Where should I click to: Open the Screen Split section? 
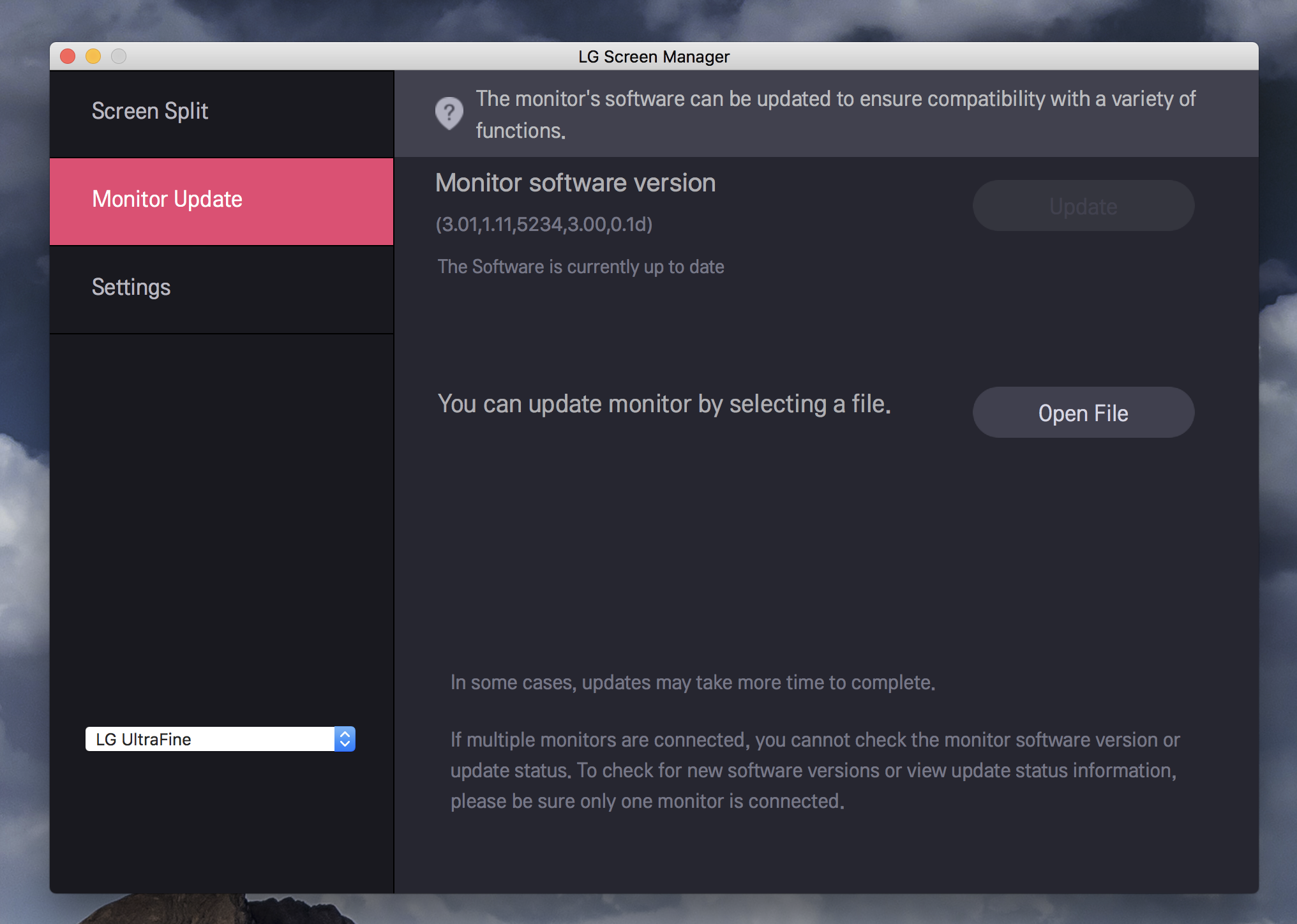pyautogui.click(x=221, y=113)
